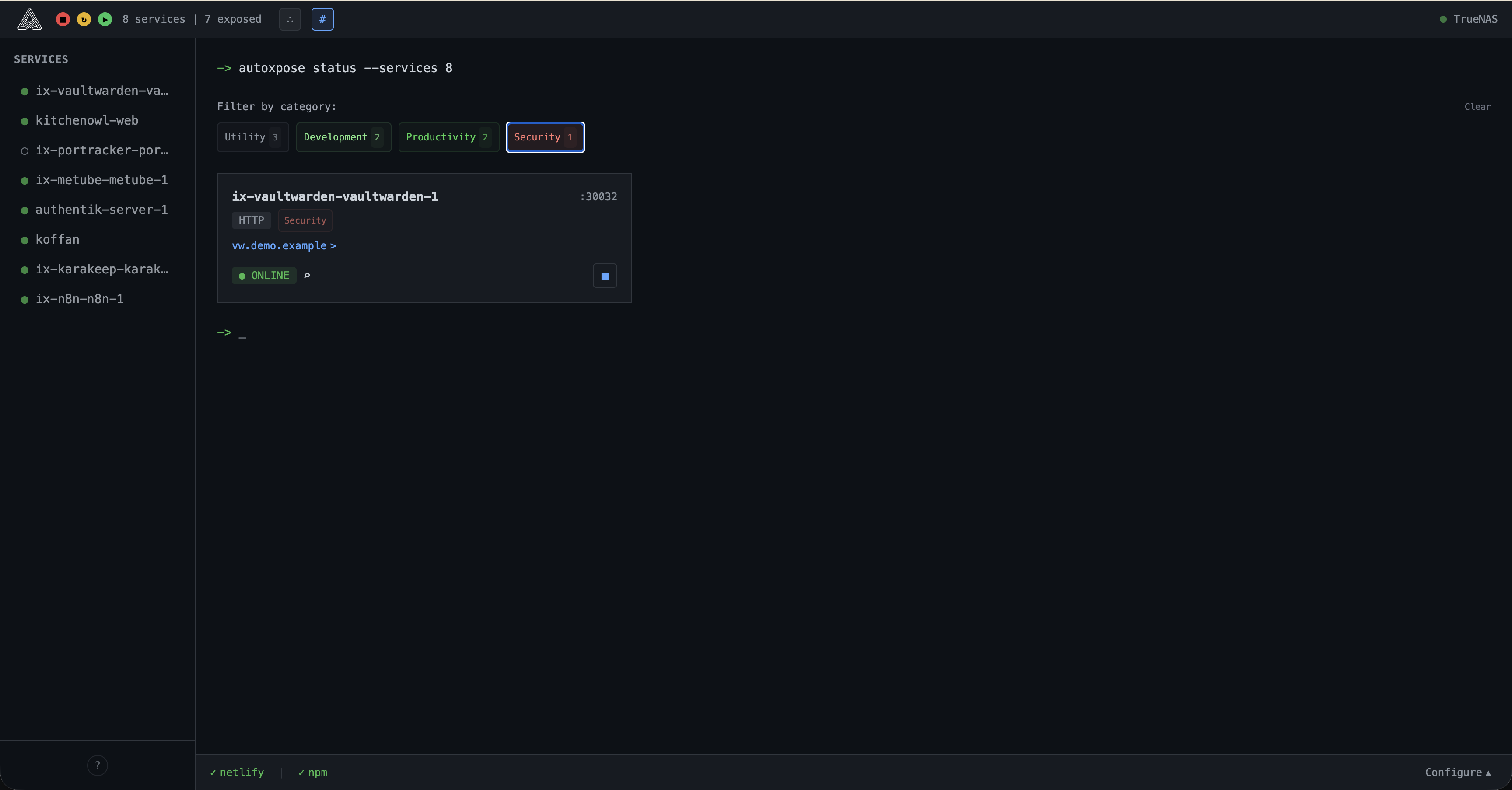The image size is (1512, 790).
Task: Click the Clear filter button
Action: pos(1478,107)
